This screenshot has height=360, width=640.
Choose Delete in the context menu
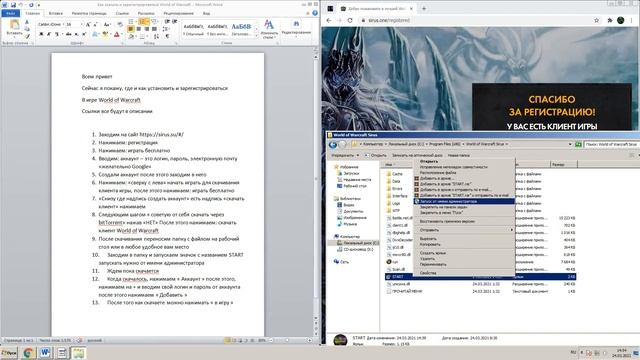pos(464,258)
